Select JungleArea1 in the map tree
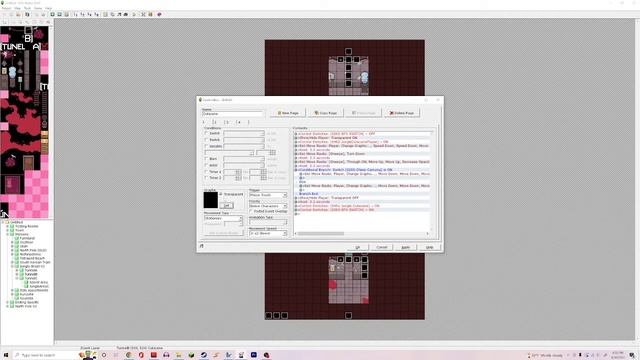 coord(39,287)
